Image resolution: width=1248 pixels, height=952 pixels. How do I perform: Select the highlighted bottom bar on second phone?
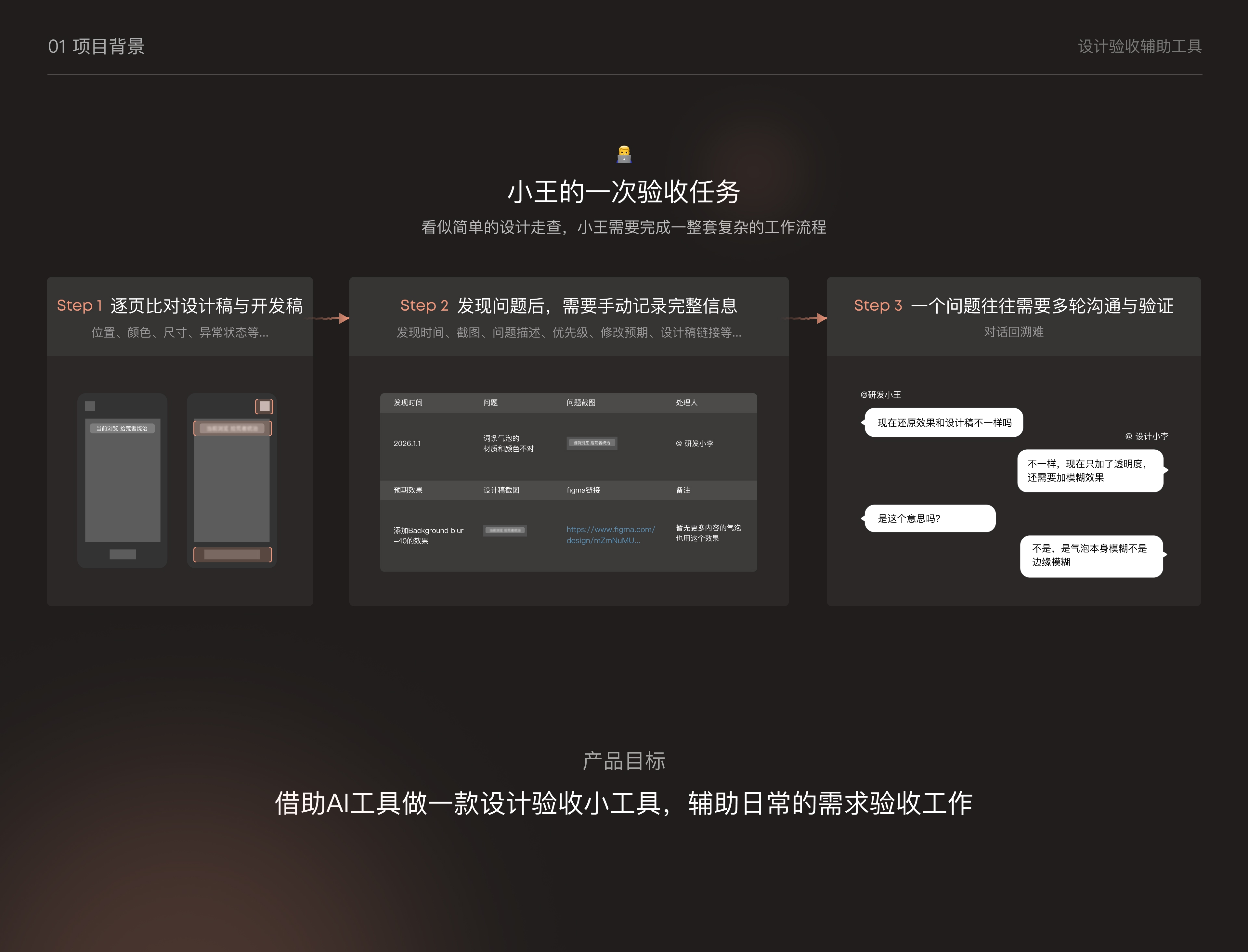(232, 554)
